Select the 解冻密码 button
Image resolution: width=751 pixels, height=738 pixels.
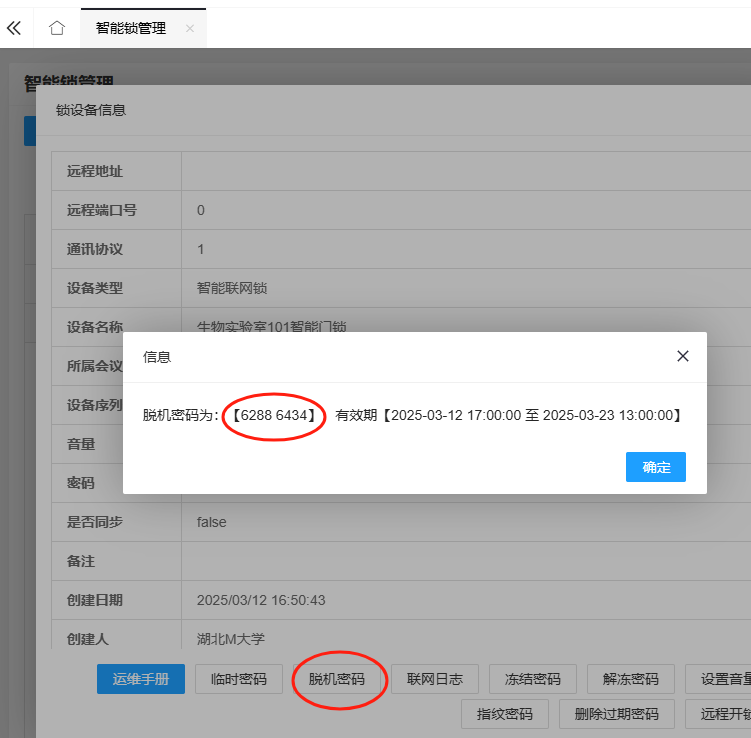pos(631,679)
